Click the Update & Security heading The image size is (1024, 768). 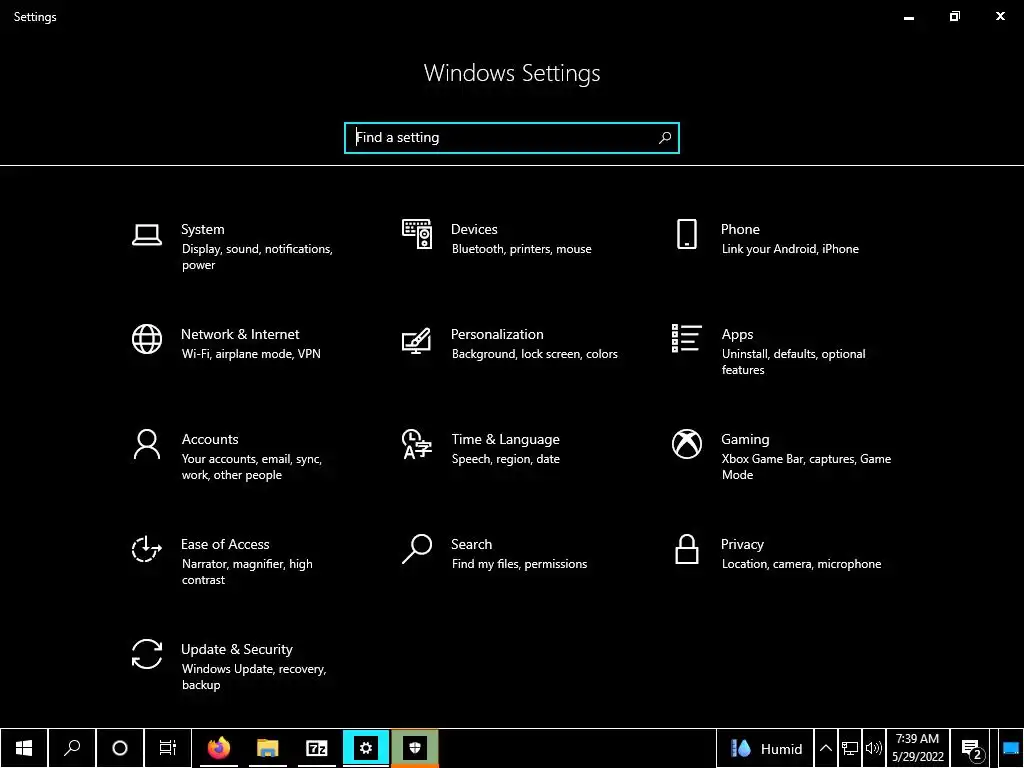(x=236, y=650)
